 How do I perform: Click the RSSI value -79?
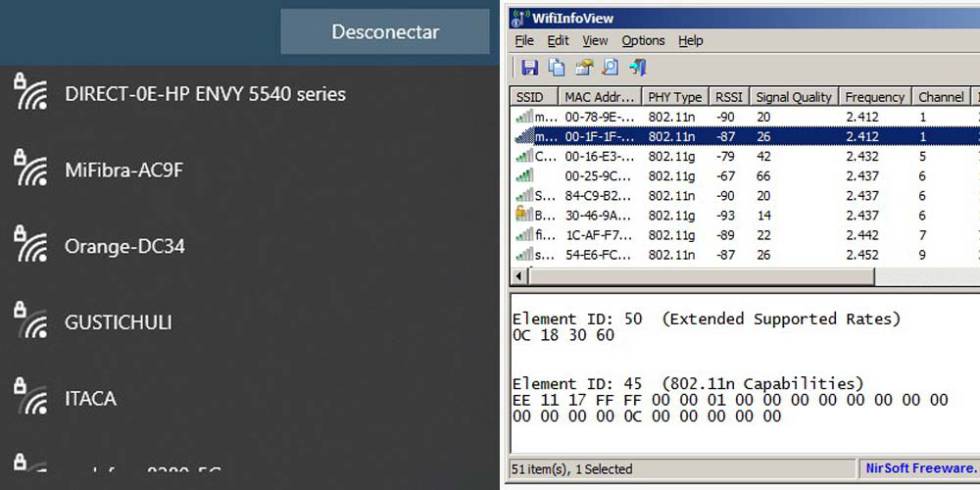click(x=726, y=156)
